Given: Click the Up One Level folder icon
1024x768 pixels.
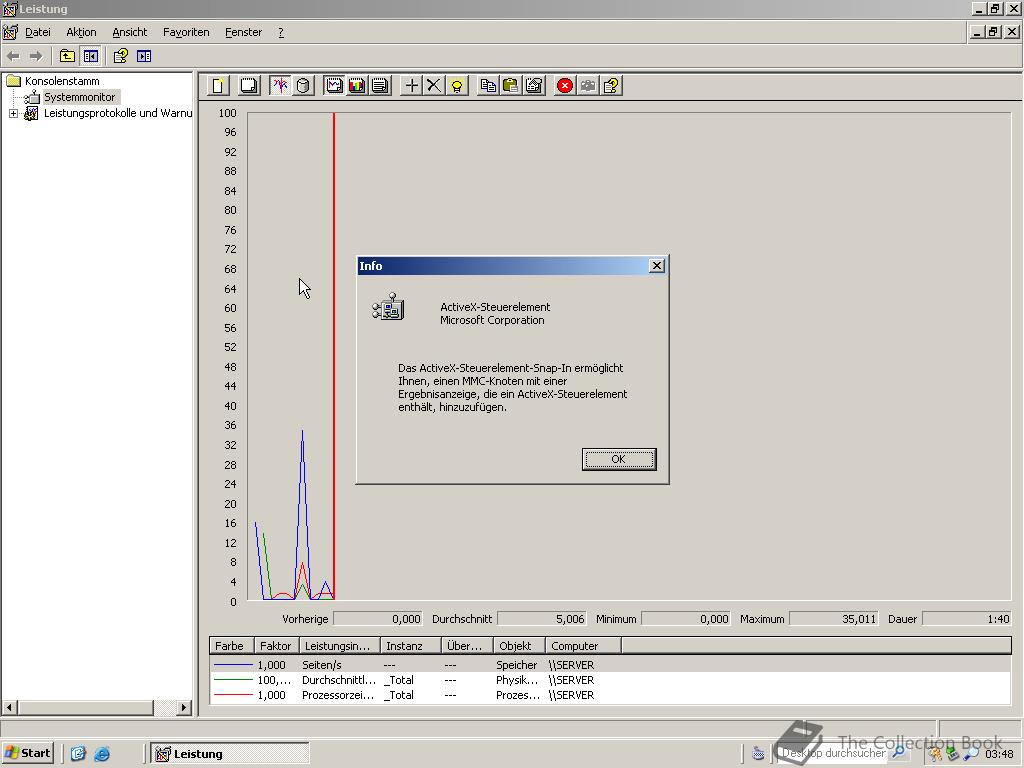Looking at the screenshot, I should coord(67,57).
